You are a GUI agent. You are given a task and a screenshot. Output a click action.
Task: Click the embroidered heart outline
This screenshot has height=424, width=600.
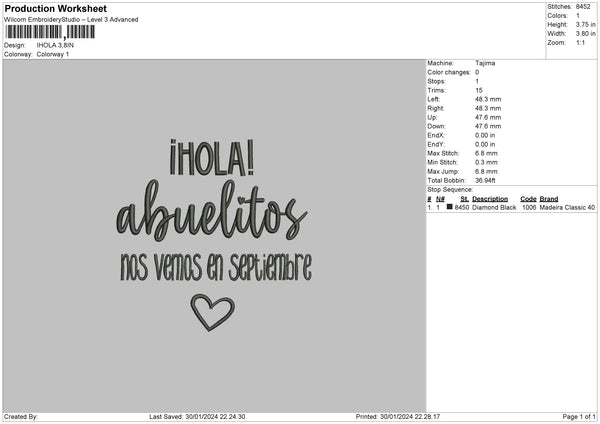click(x=213, y=312)
